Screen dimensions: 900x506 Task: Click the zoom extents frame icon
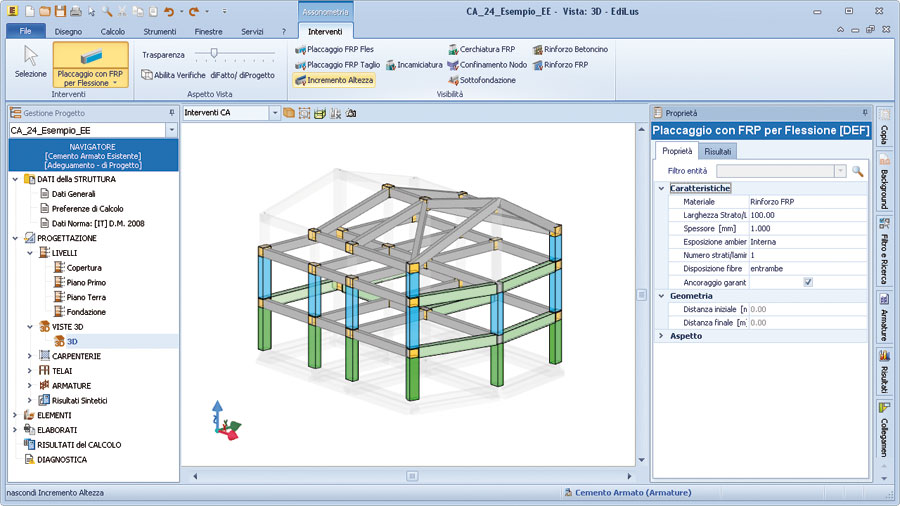pos(304,113)
